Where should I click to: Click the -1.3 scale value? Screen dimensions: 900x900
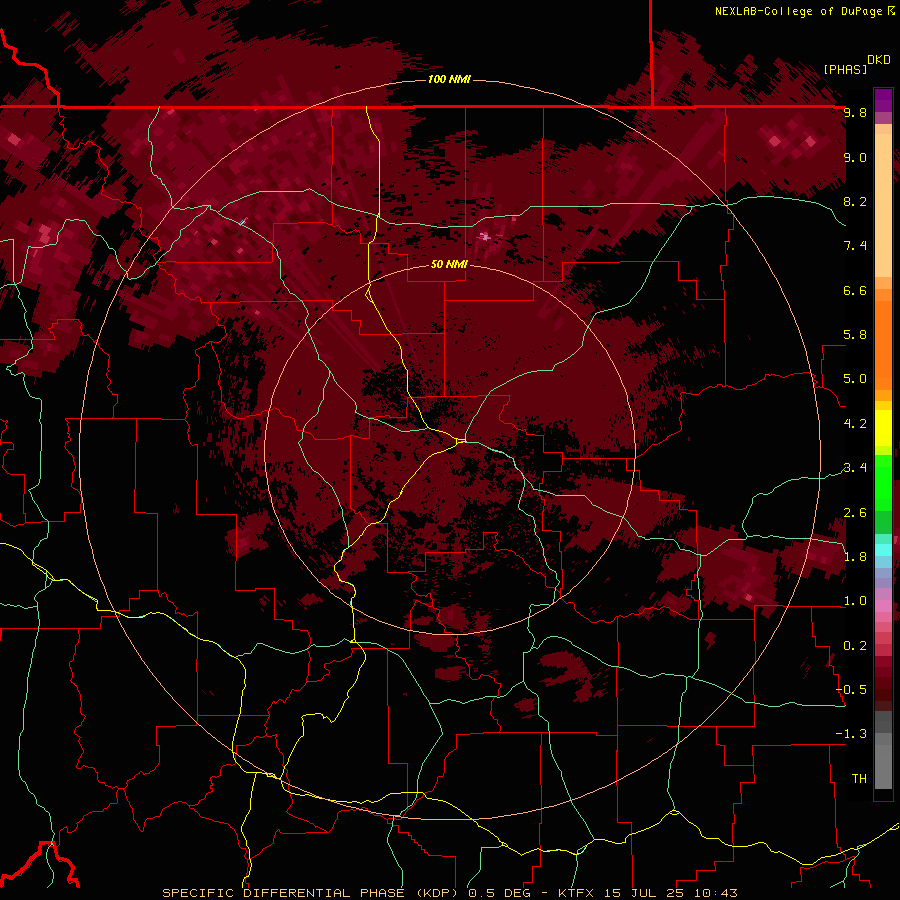click(x=851, y=734)
